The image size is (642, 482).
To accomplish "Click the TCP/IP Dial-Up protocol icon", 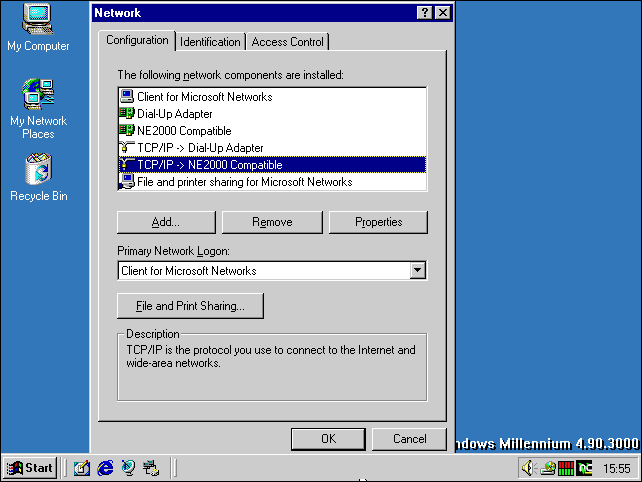I will coord(127,147).
